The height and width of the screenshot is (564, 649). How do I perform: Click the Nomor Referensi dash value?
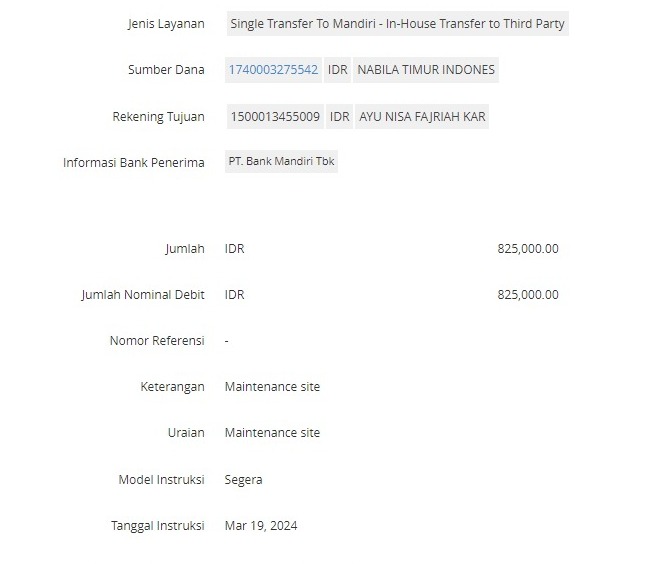tap(226, 341)
